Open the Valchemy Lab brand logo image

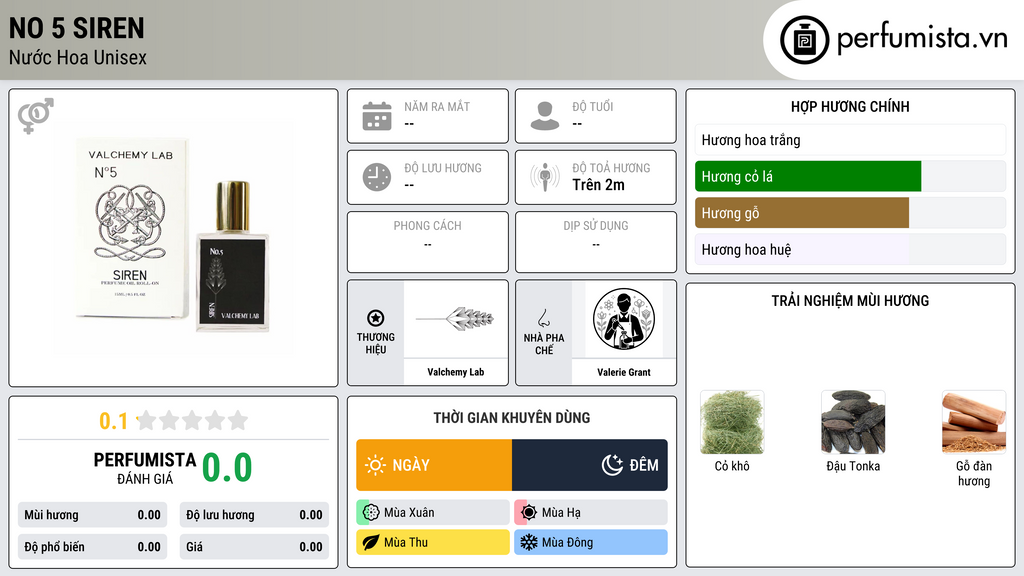coord(456,319)
